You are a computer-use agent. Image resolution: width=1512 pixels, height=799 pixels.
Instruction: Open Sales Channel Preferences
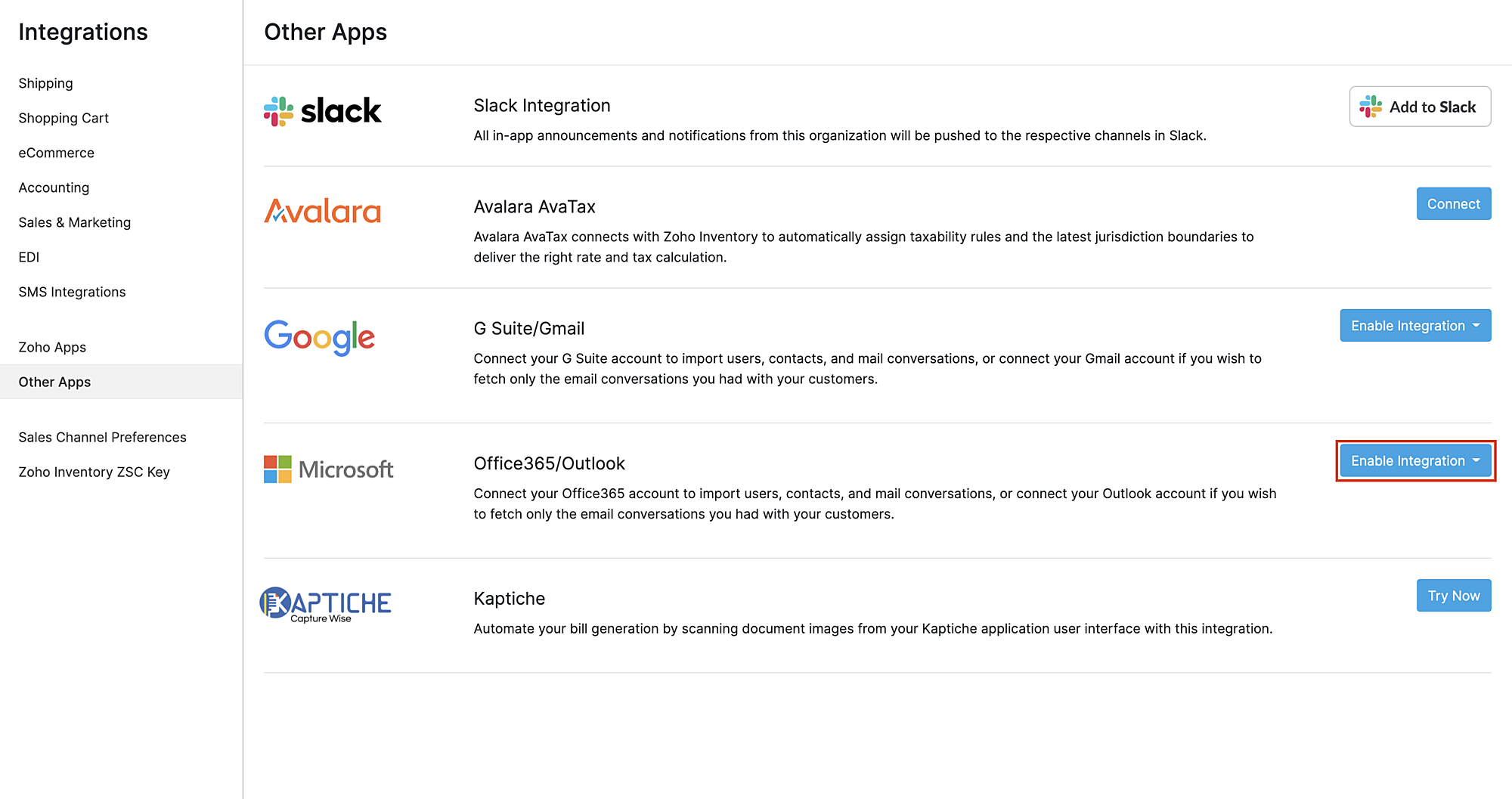tap(102, 437)
